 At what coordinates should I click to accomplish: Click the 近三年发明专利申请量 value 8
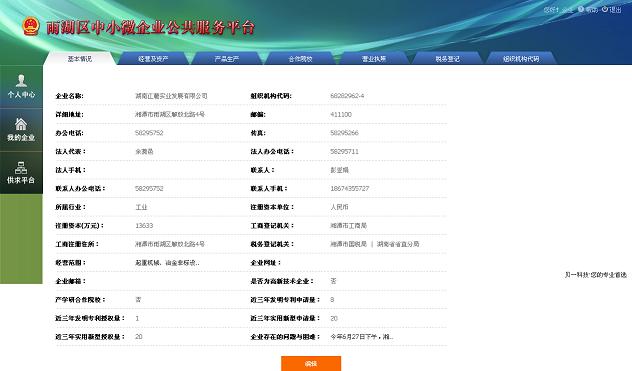332,300
